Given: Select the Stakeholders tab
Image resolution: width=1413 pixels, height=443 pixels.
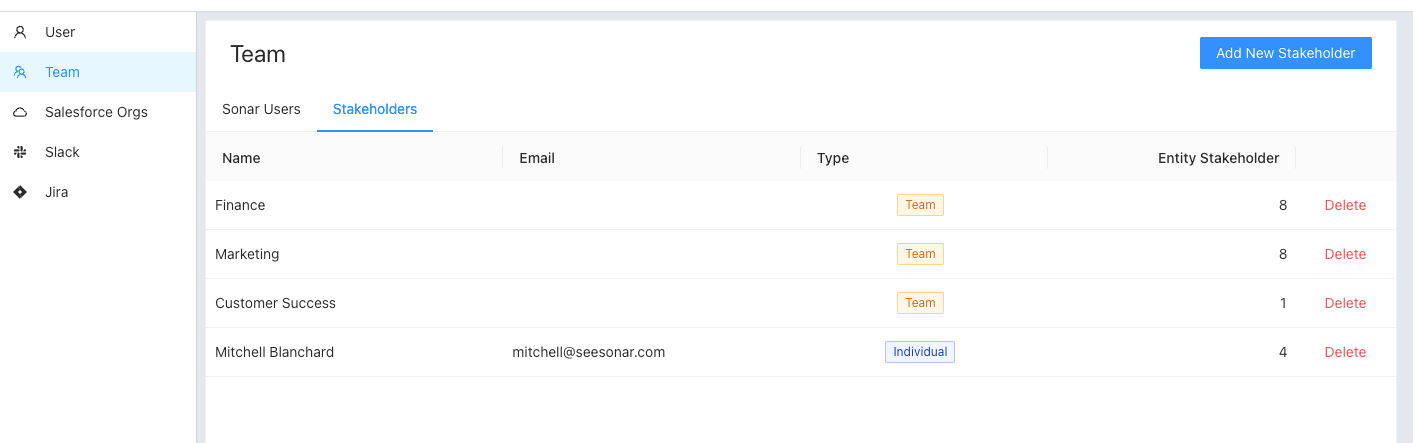Looking at the screenshot, I should (375, 109).
